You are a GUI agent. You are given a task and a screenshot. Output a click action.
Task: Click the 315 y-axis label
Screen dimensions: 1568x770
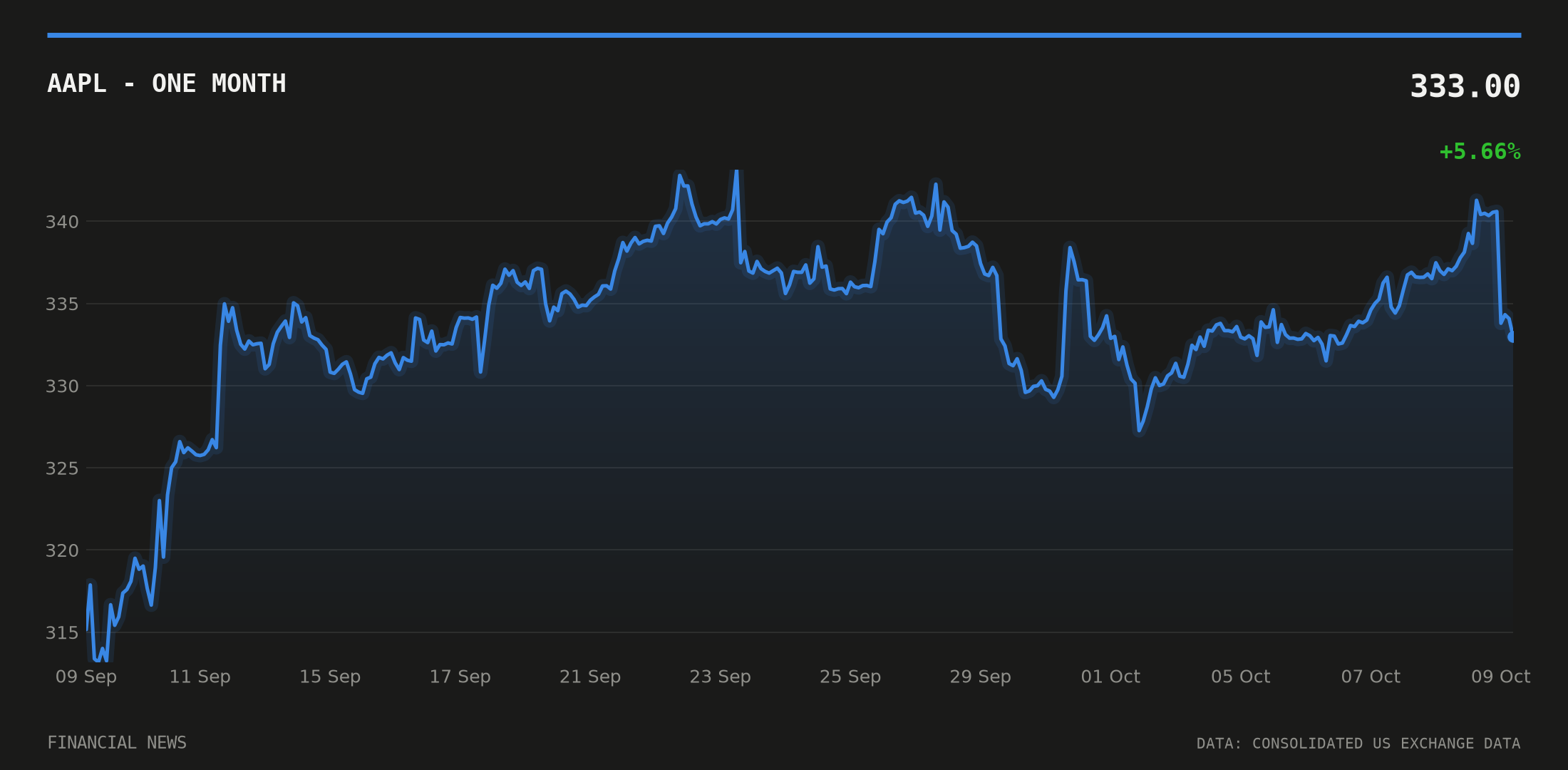tap(62, 632)
